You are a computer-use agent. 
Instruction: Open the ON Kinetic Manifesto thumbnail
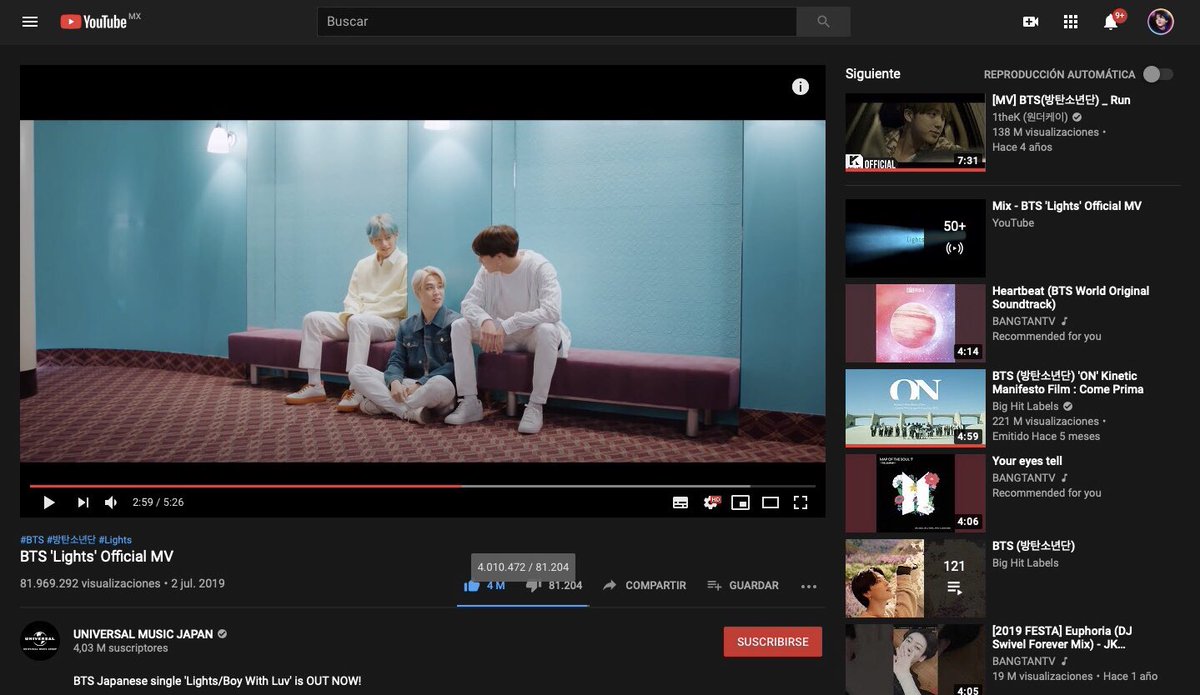coord(915,408)
